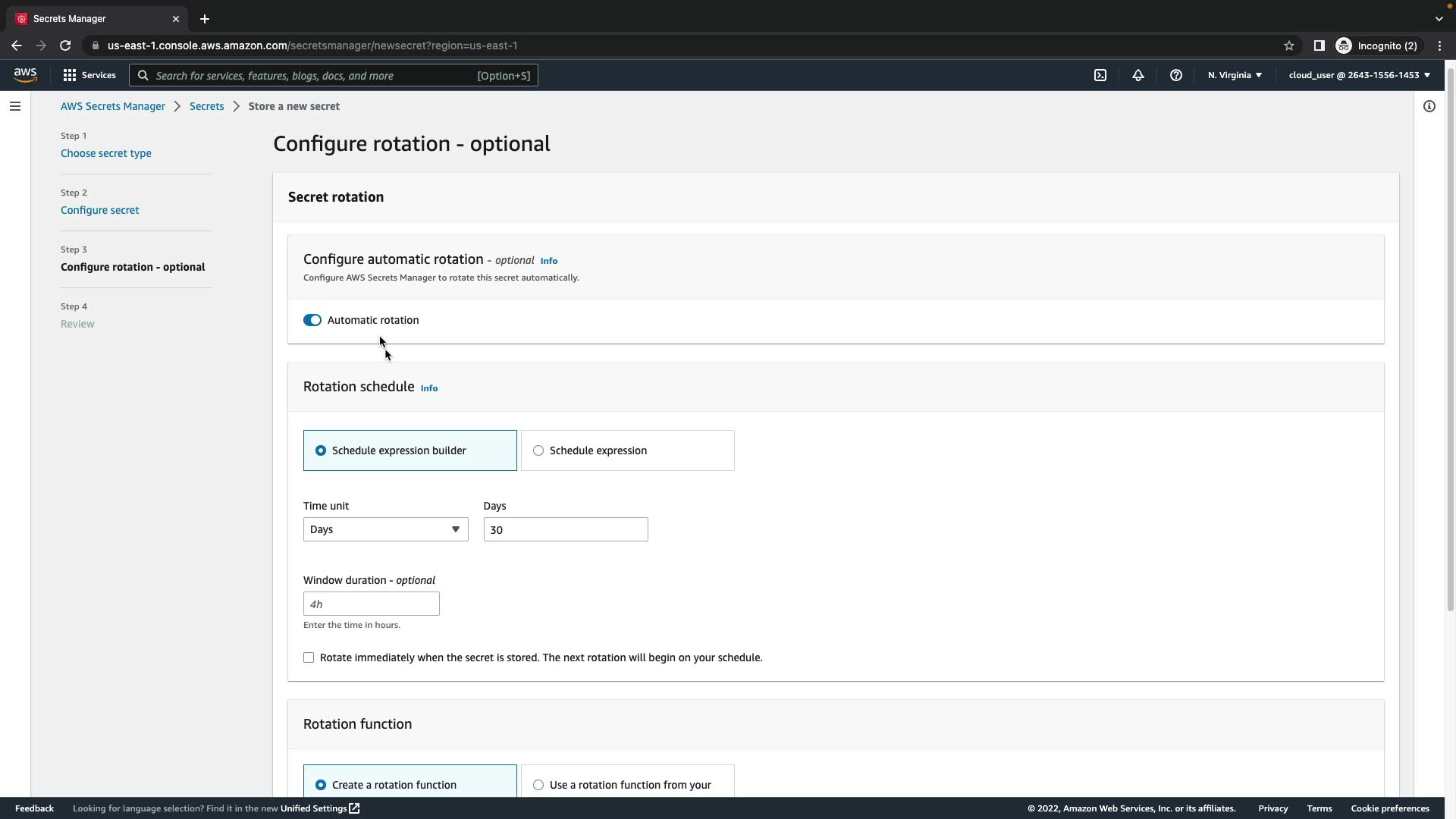This screenshot has height=819, width=1456.
Task: Disable the Automatic rotation toggle
Action: [312, 320]
